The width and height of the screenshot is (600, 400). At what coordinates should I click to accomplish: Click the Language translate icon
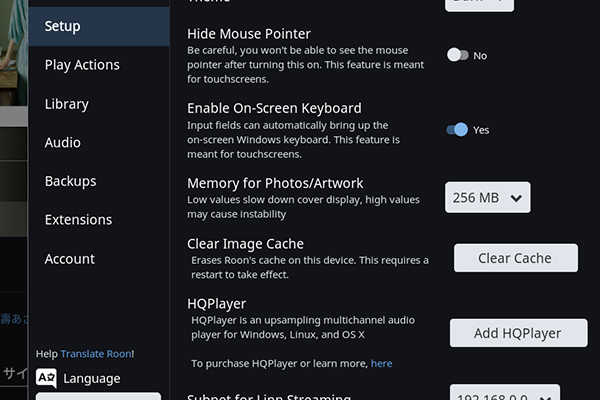click(46, 378)
